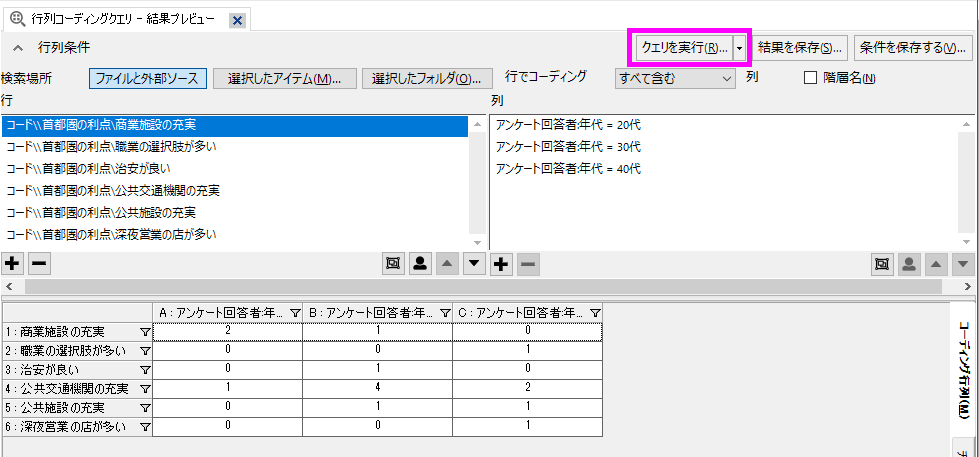
Task: Click the filter icon on row 公共交通機関の充実
Action: [x=144, y=389]
